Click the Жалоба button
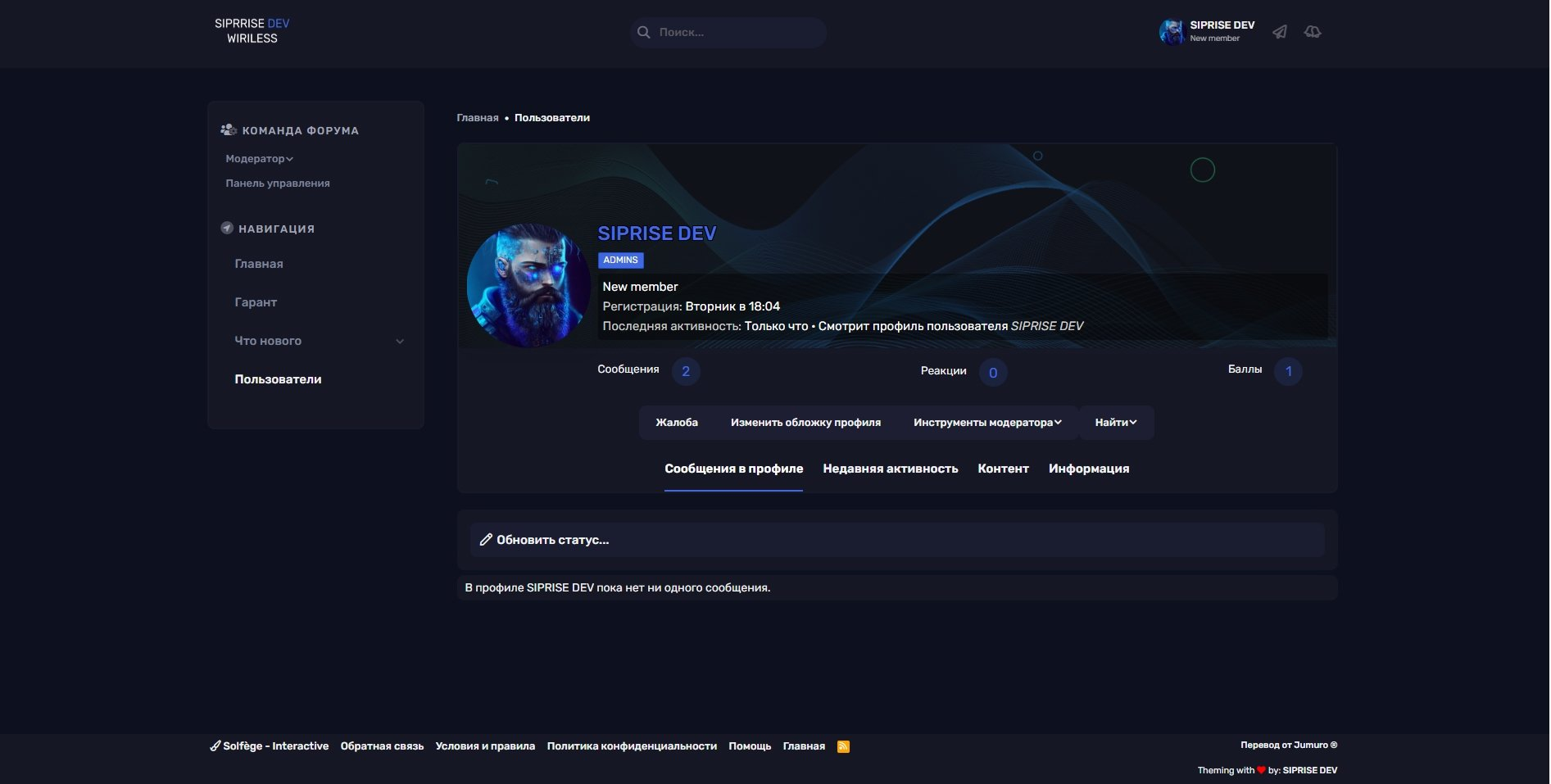The width and height of the screenshot is (1551, 784). coord(677,423)
